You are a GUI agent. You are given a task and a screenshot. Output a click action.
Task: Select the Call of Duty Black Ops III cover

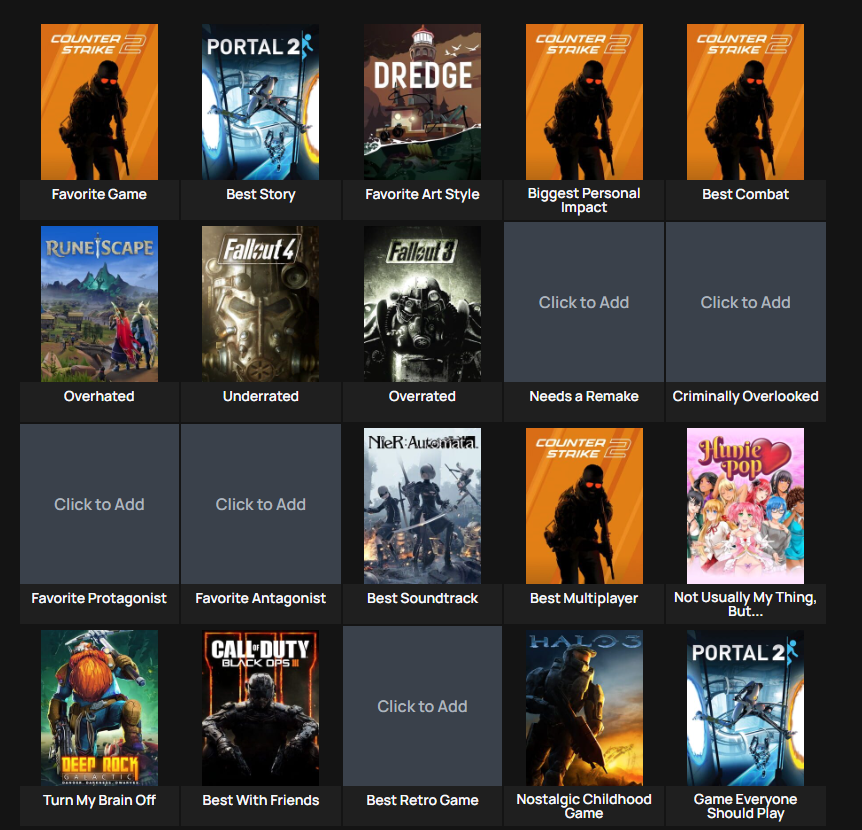tap(261, 708)
